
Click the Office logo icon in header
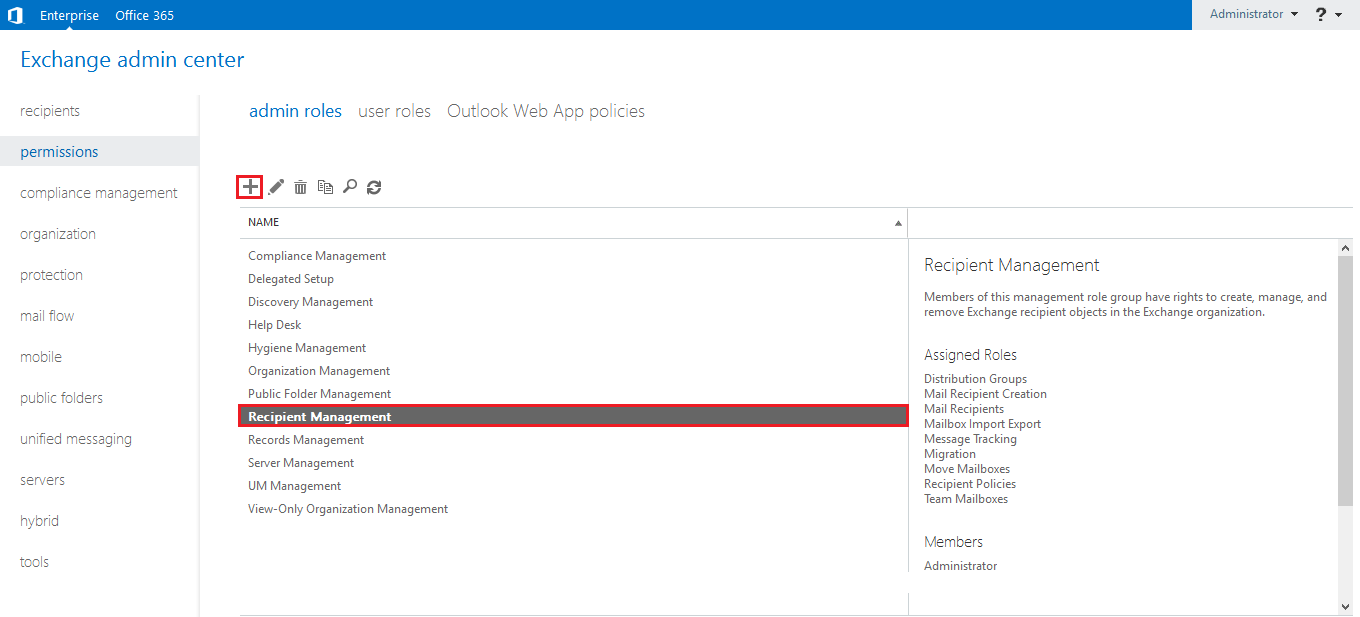point(15,15)
